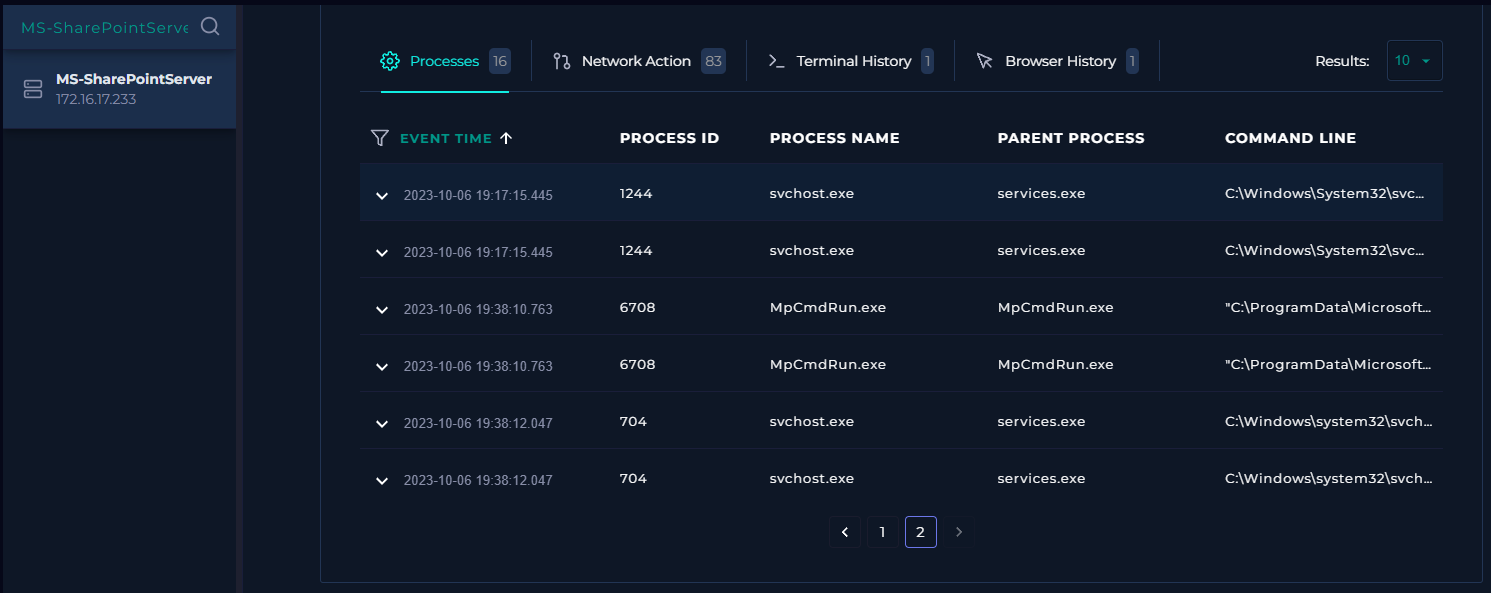
Task: Click the Terminal History prompt icon
Action: tap(776, 61)
